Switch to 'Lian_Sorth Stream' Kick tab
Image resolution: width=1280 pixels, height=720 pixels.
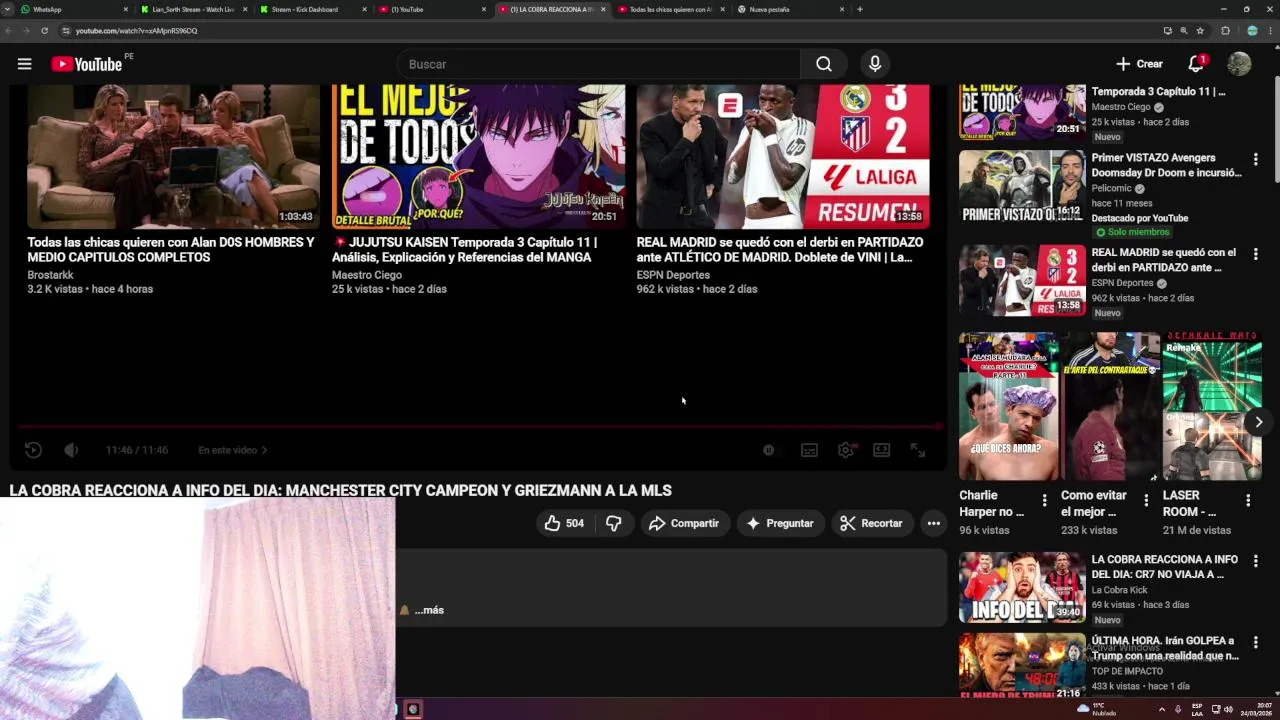(193, 9)
